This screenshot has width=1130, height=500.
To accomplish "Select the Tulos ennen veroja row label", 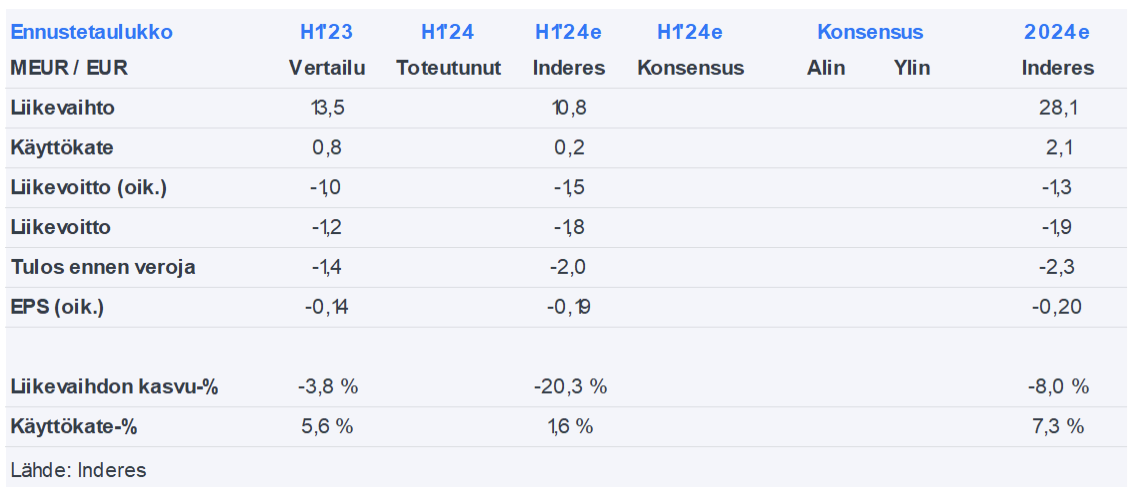I will click(x=103, y=267).
